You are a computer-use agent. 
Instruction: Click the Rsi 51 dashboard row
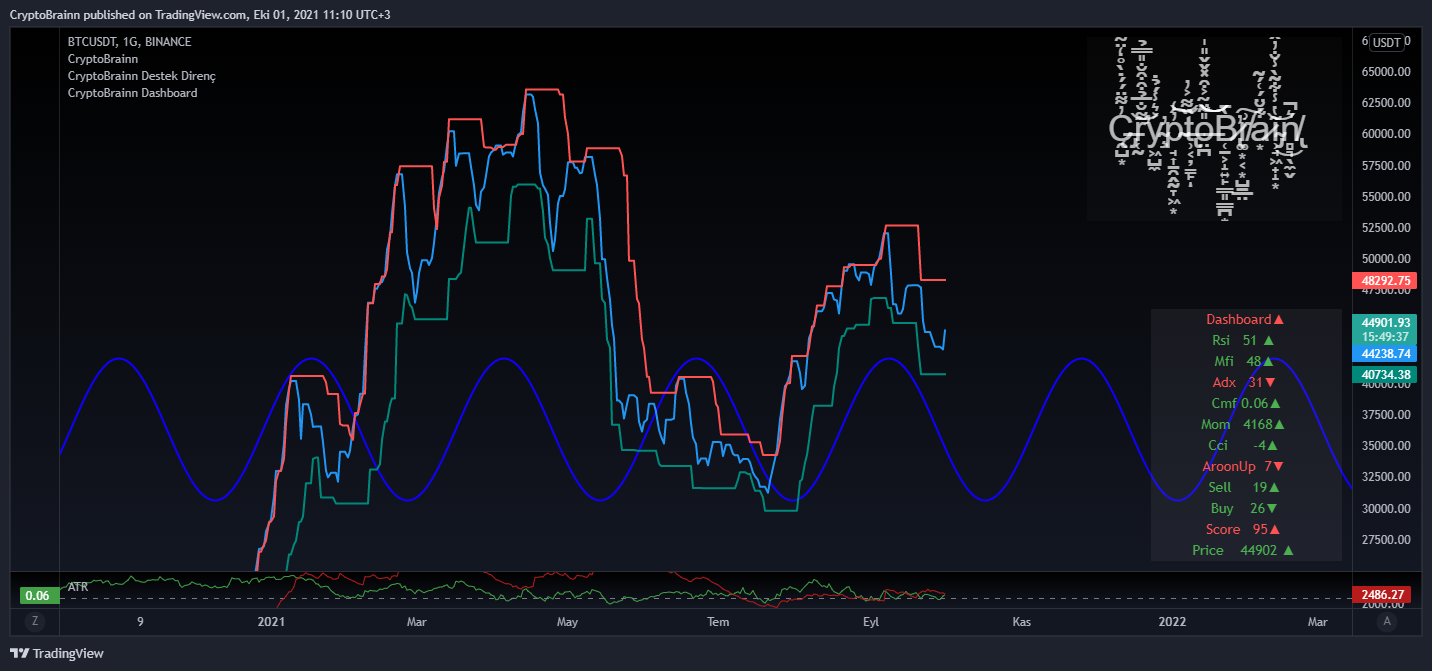click(1245, 341)
